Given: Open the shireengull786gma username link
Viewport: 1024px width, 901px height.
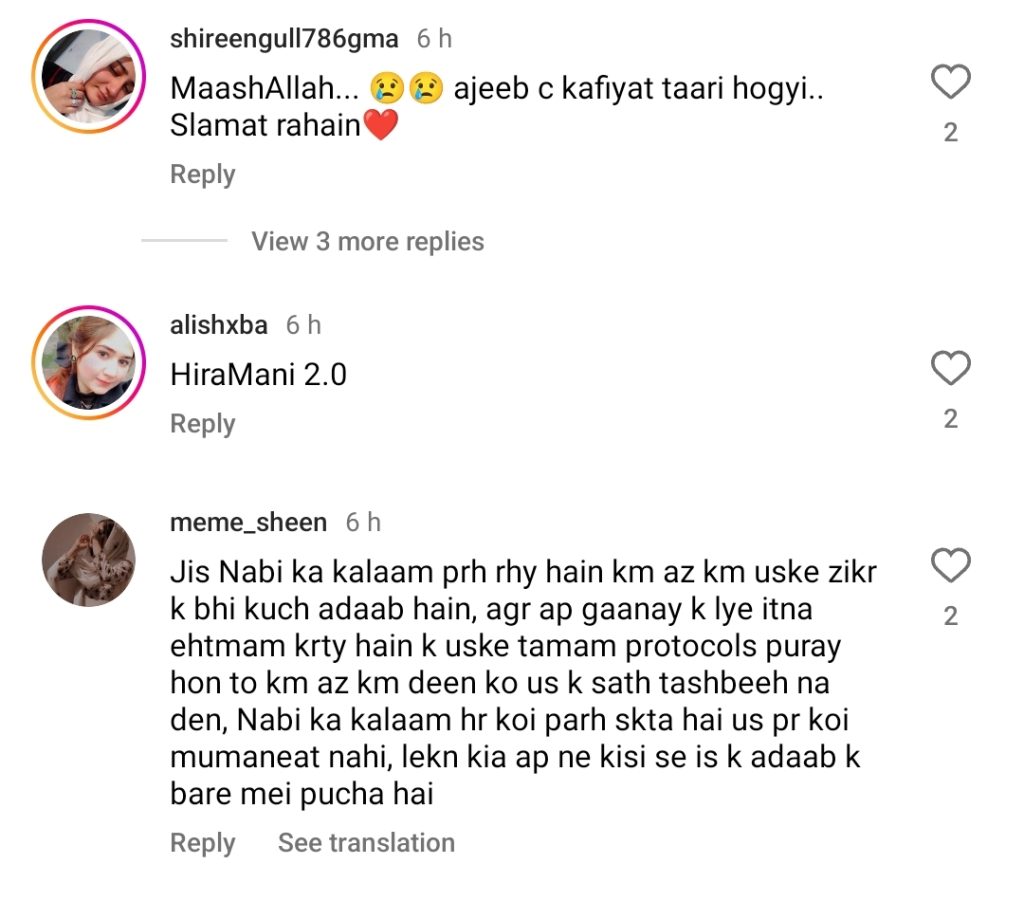Looking at the screenshot, I should (284, 39).
